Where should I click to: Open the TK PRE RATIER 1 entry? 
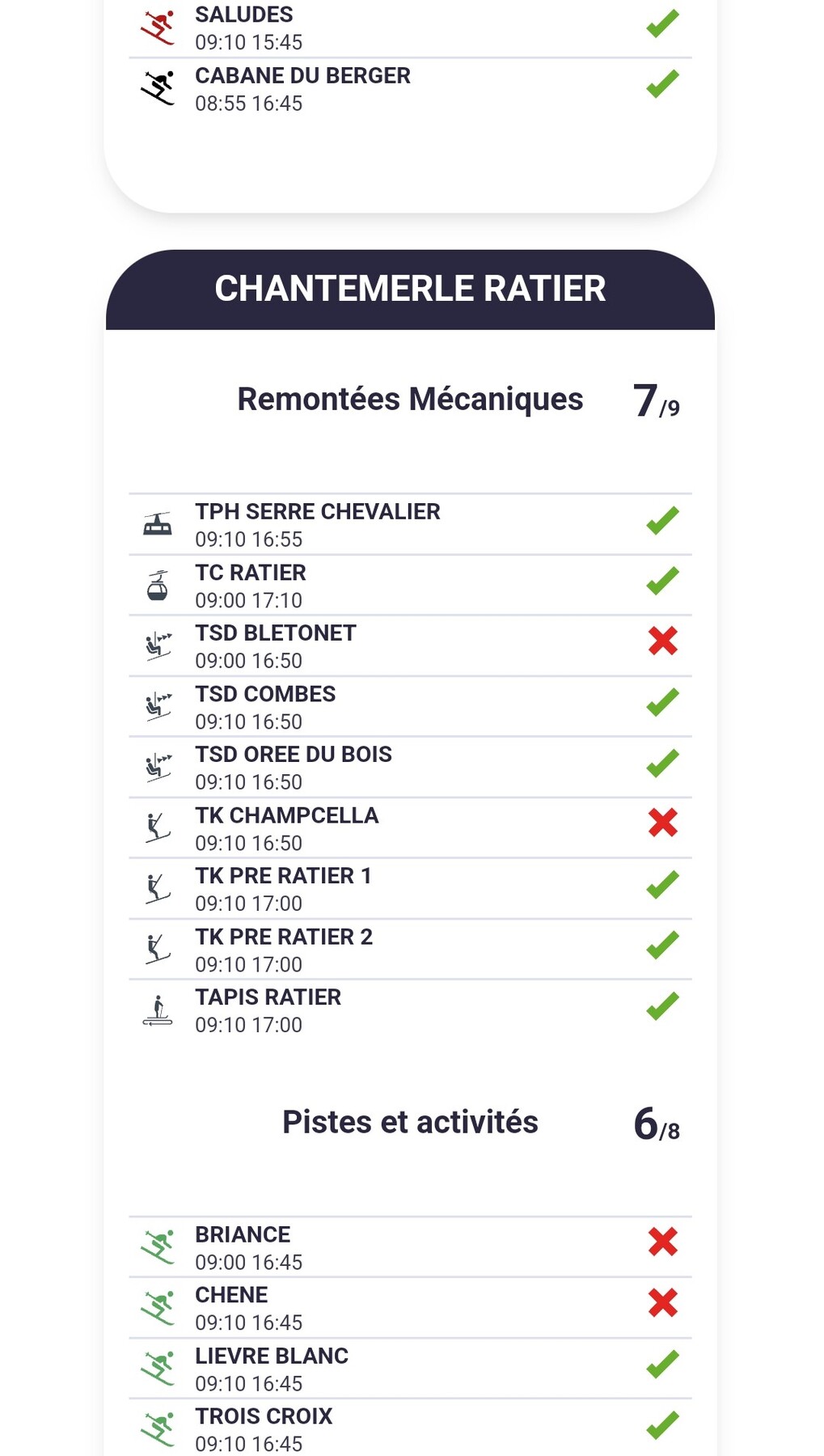[282, 888]
